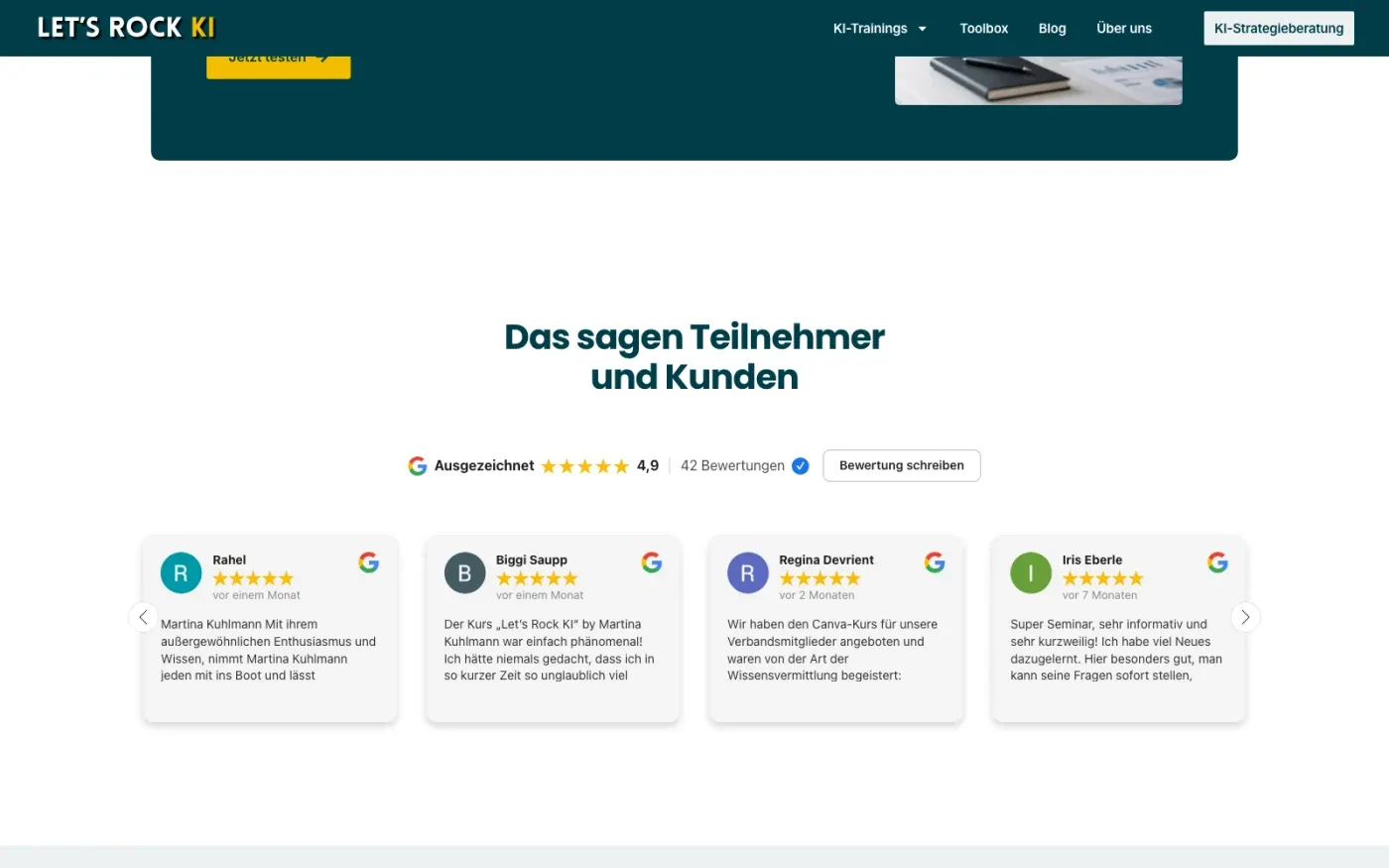This screenshot has width=1389, height=868.
Task: Go to the Blog page
Action: tap(1052, 29)
